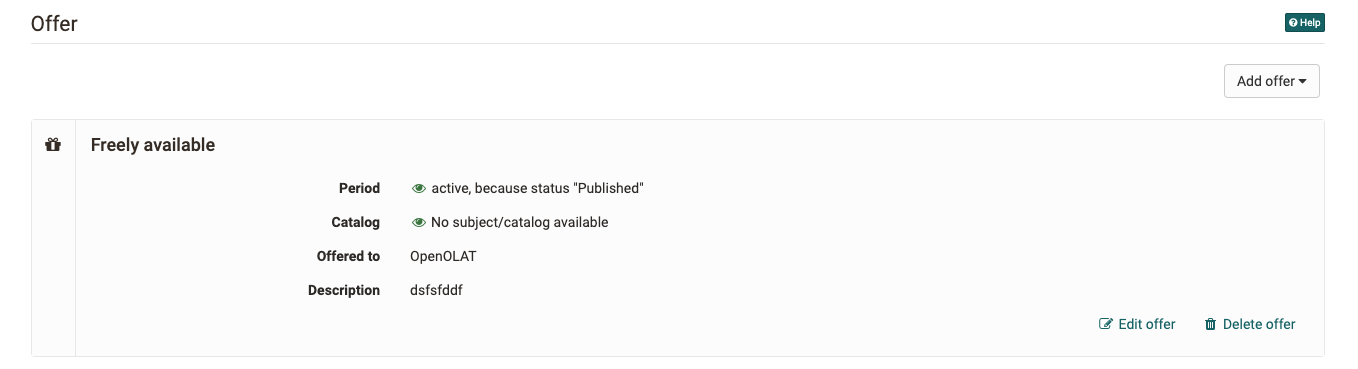Click the Offered to label
This screenshot has width=1358, height=369.
[x=349, y=256]
